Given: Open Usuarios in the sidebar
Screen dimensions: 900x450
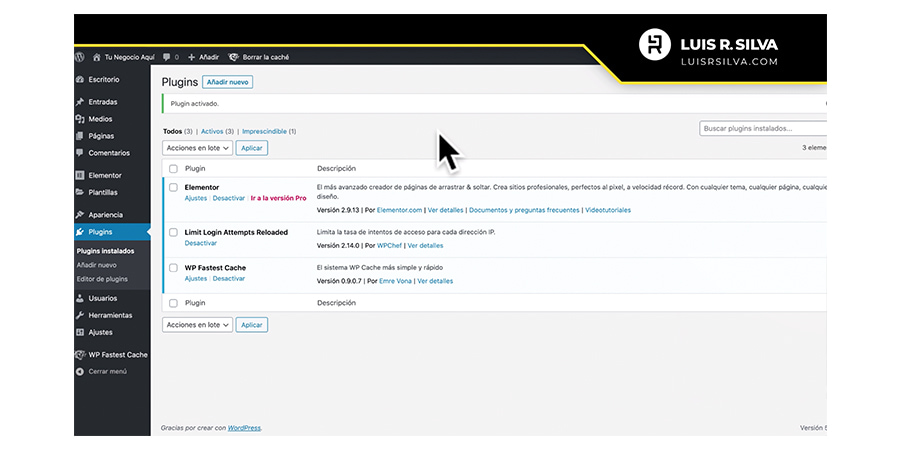Looking at the screenshot, I should (x=103, y=298).
